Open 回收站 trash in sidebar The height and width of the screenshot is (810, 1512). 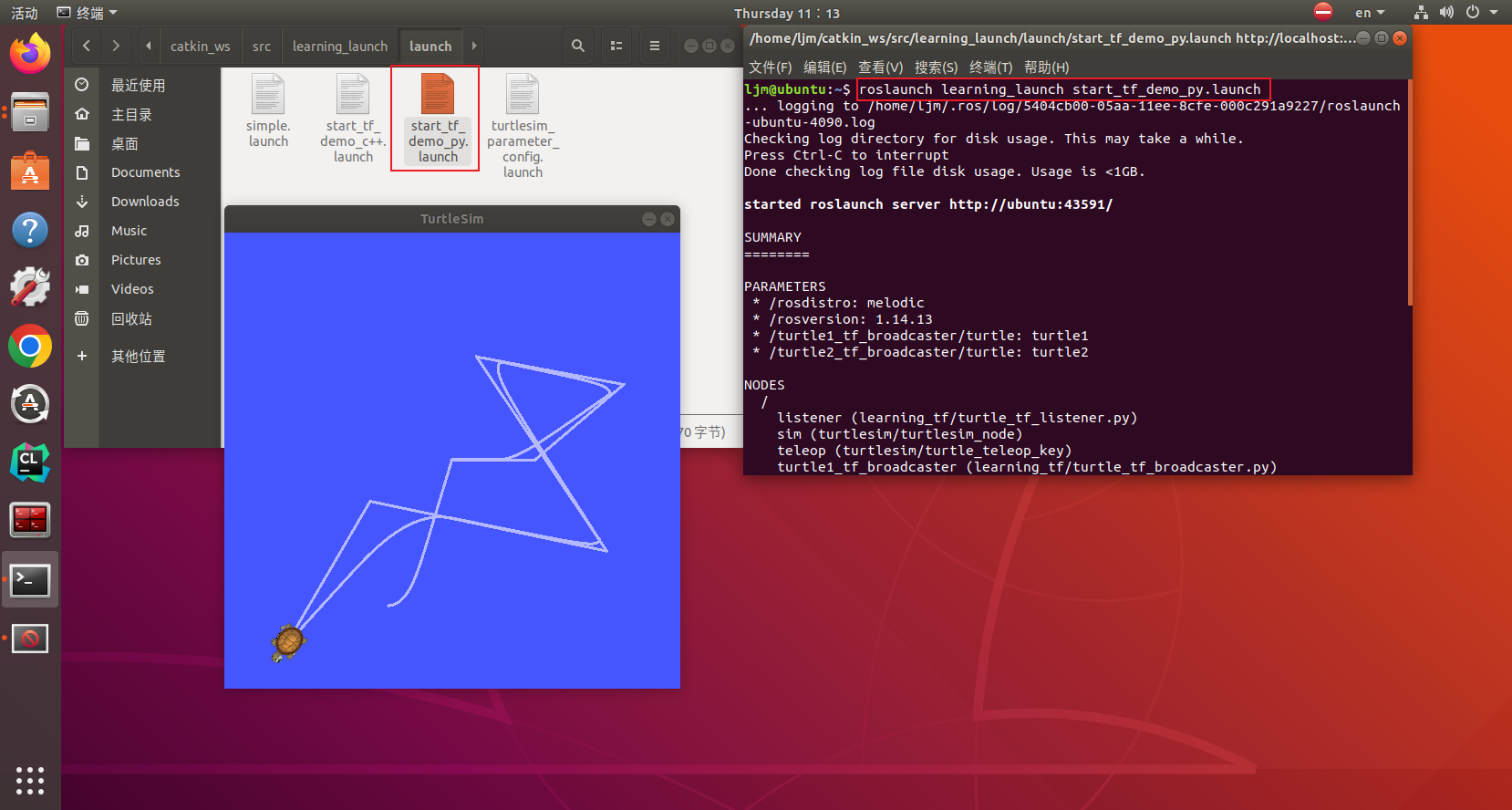(x=131, y=318)
